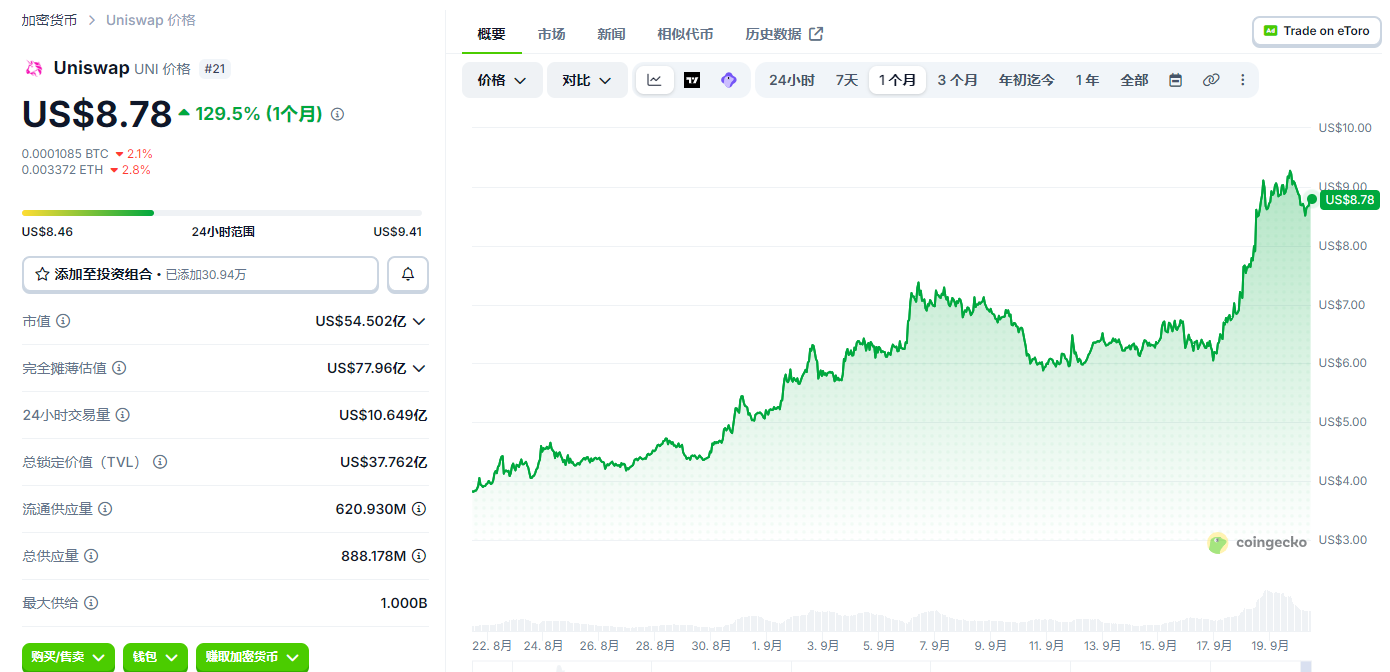1390x672 pixels.
Task: Switch to the 相似代币 tab
Action: click(x=685, y=34)
